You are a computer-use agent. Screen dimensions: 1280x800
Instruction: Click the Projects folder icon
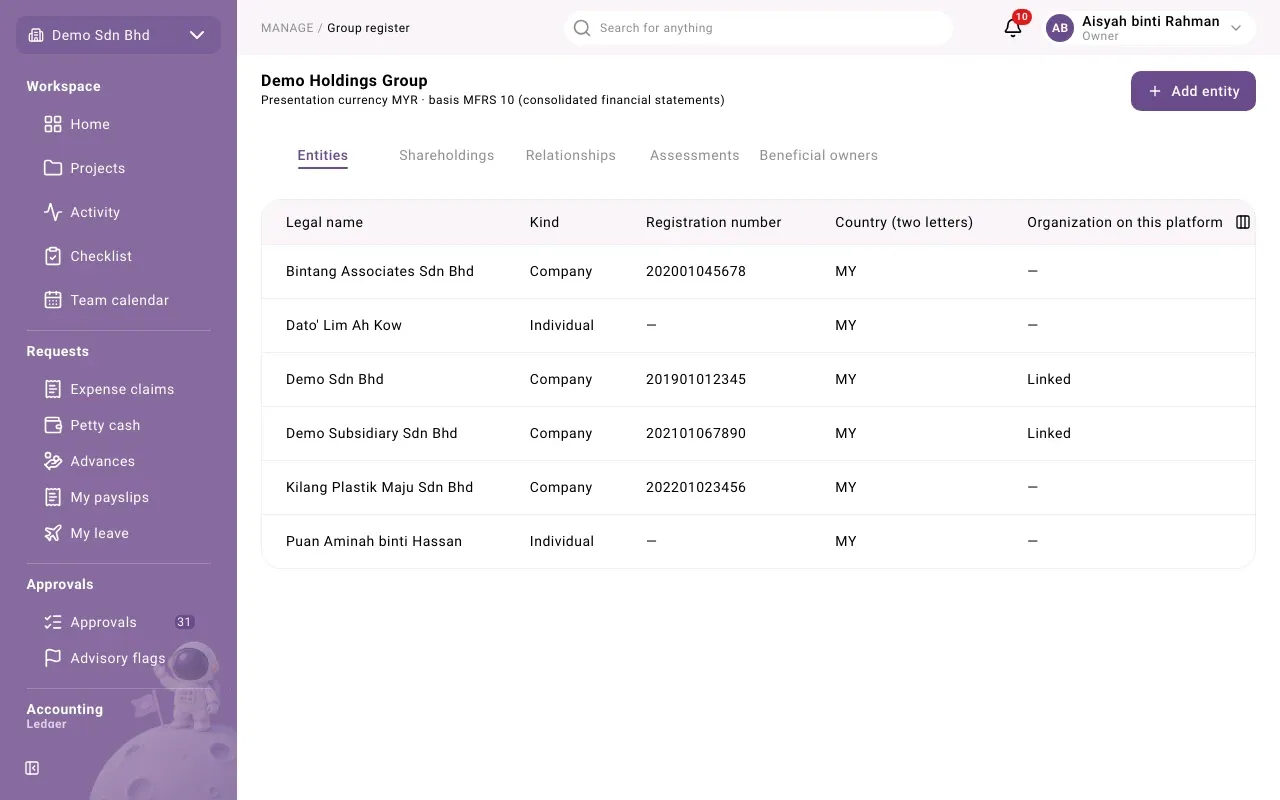point(53,168)
